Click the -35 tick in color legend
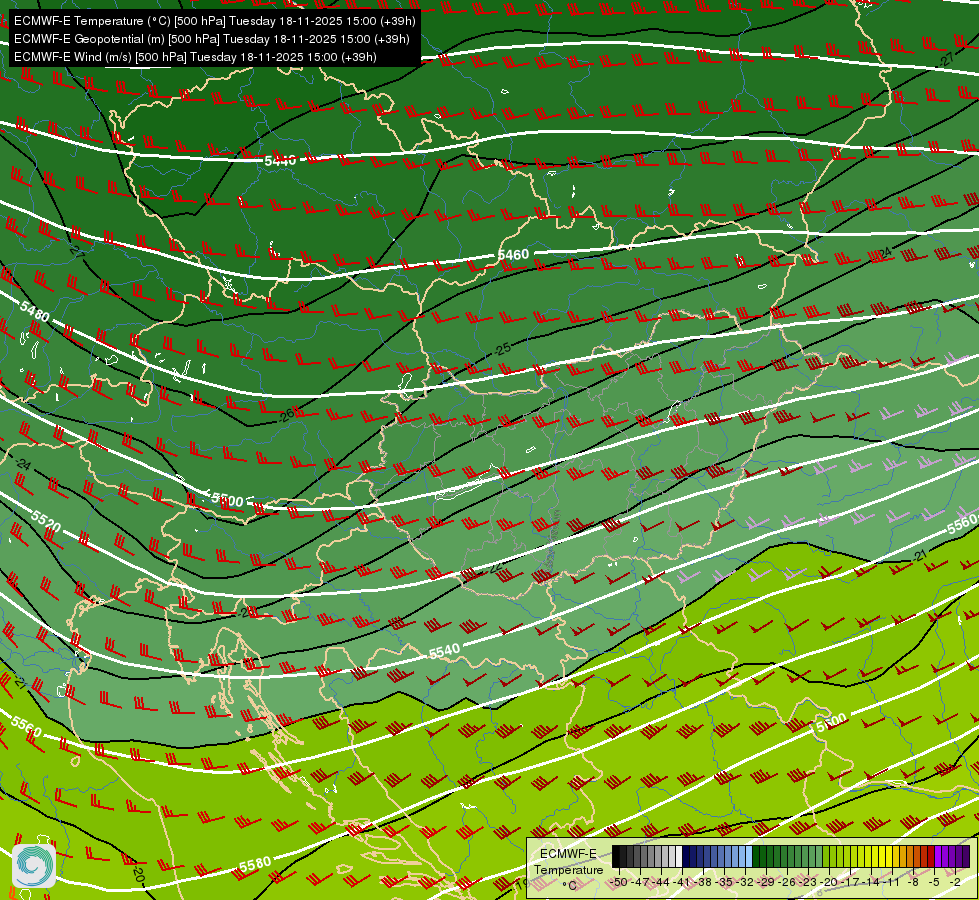This screenshot has width=979, height=900. click(724, 882)
